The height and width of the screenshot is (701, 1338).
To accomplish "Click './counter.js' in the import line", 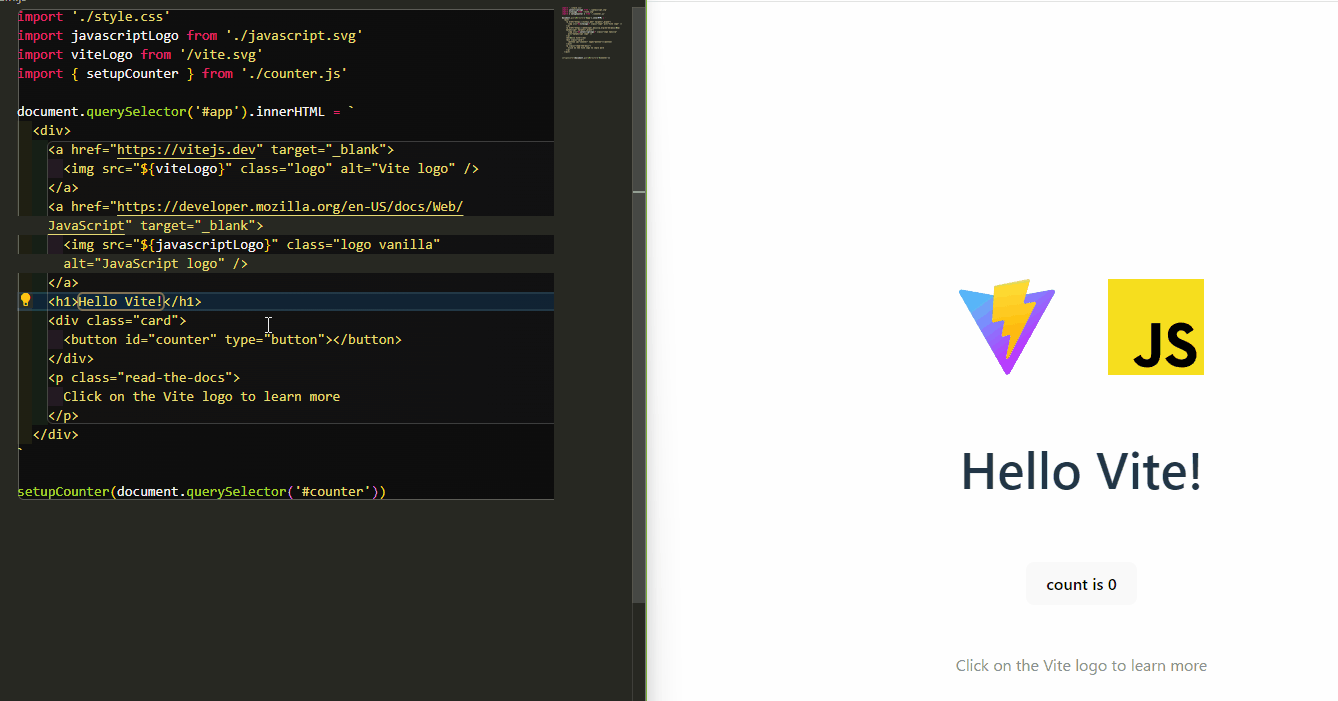I will click(x=294, y=73).
